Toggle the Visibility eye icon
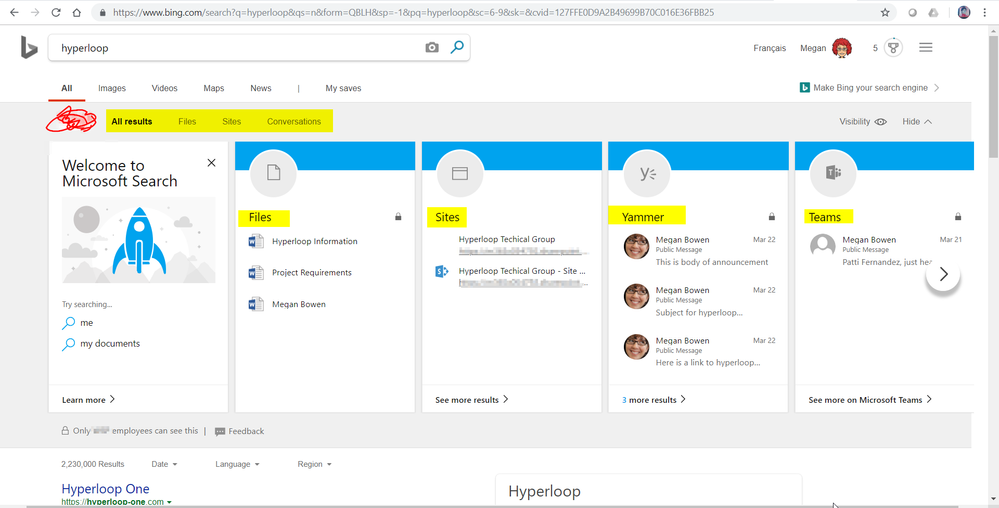The image size is (999, 508). click(x=880, y=122)
